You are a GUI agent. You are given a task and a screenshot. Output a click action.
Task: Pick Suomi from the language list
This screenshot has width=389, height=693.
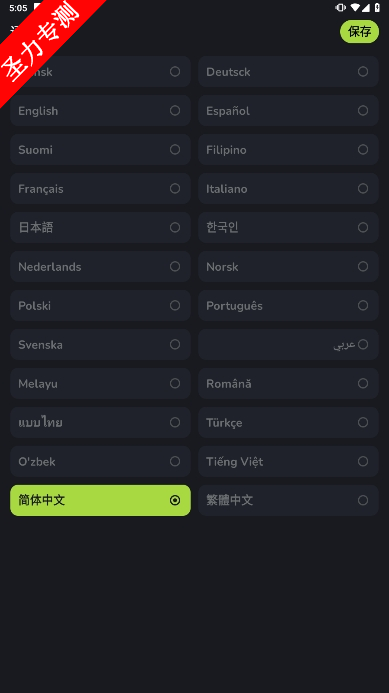[x=100, y=149]
